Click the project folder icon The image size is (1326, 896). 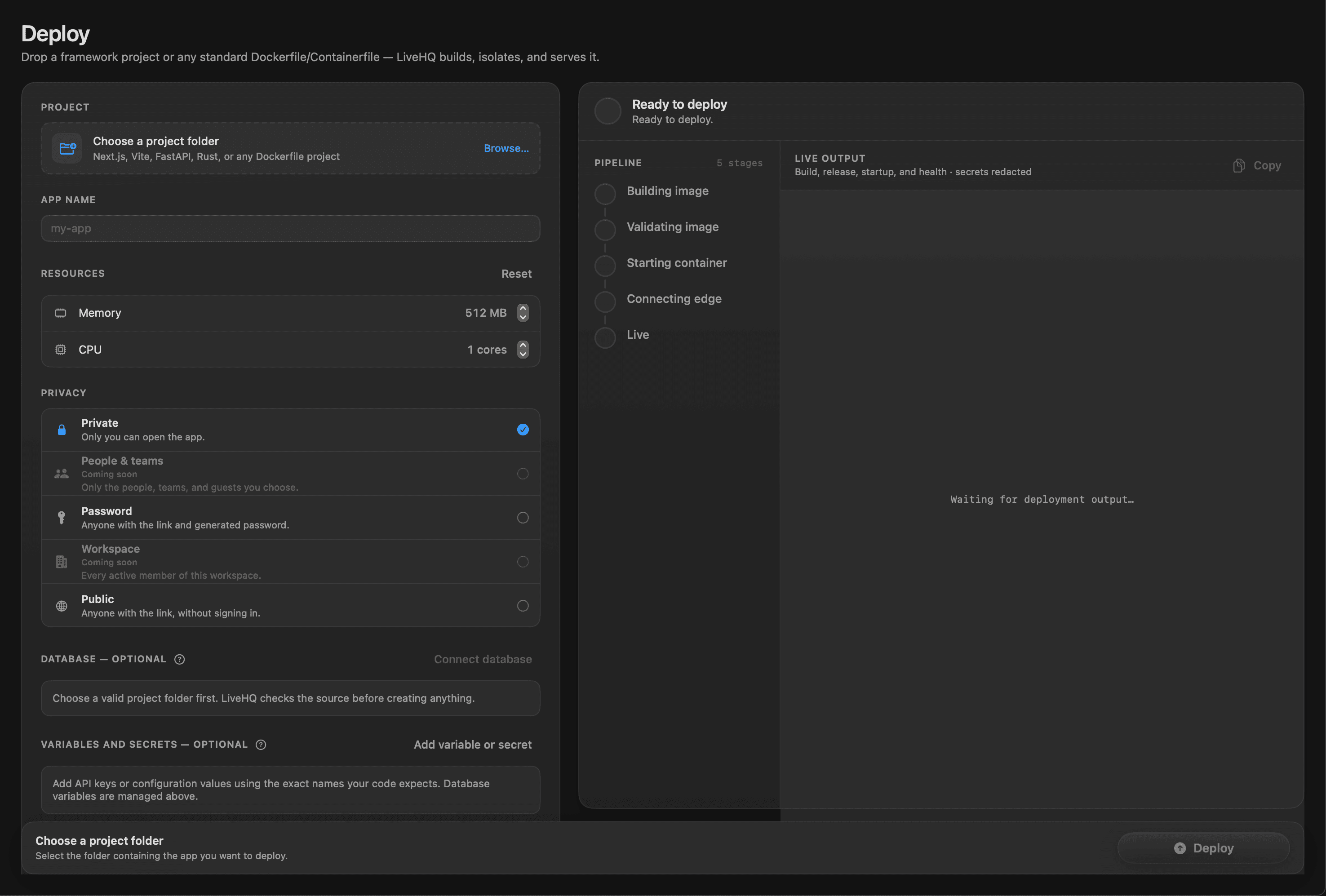pyautogui.click(x=67, y=148)
